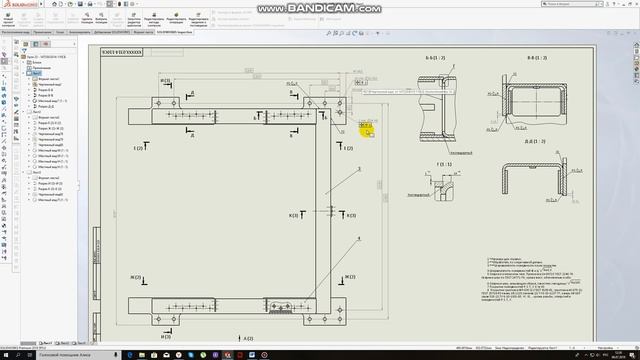Click the Open document icon
This screenshot has height=360, width=640.
click(70, 4)
